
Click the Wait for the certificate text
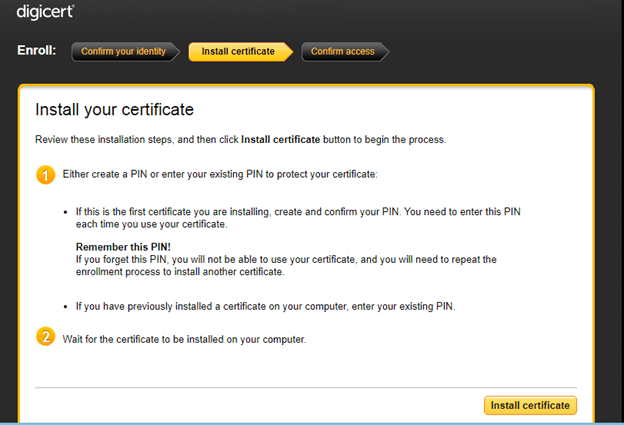click(x=183, y=339)
